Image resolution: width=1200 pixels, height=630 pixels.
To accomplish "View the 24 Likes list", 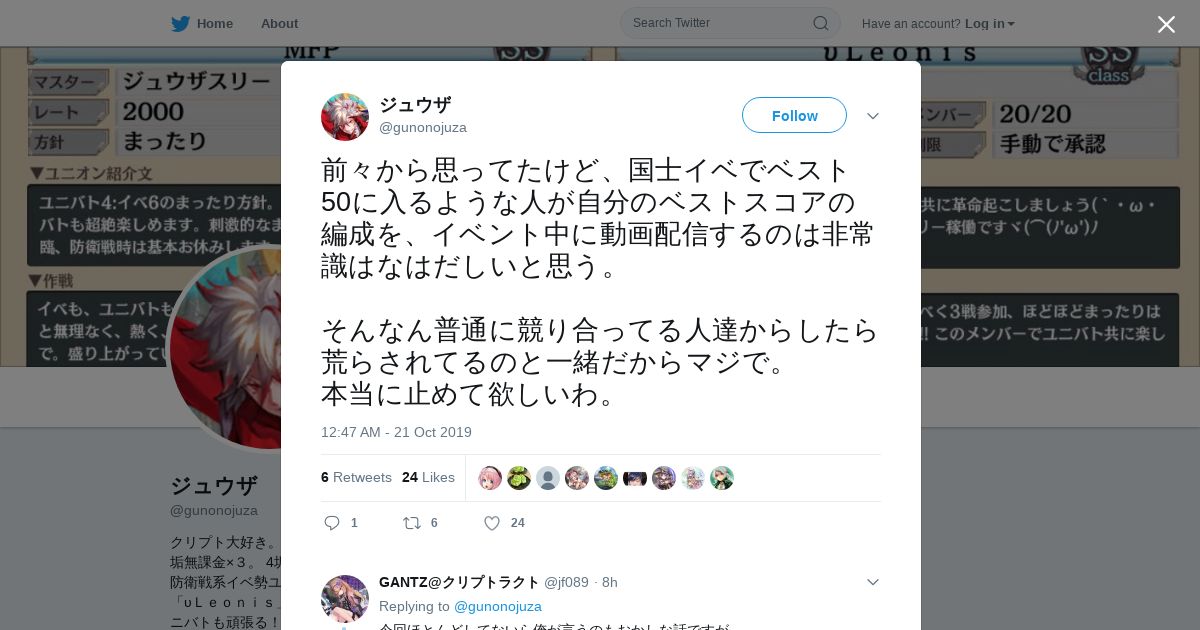I will [x=428, y=477].
